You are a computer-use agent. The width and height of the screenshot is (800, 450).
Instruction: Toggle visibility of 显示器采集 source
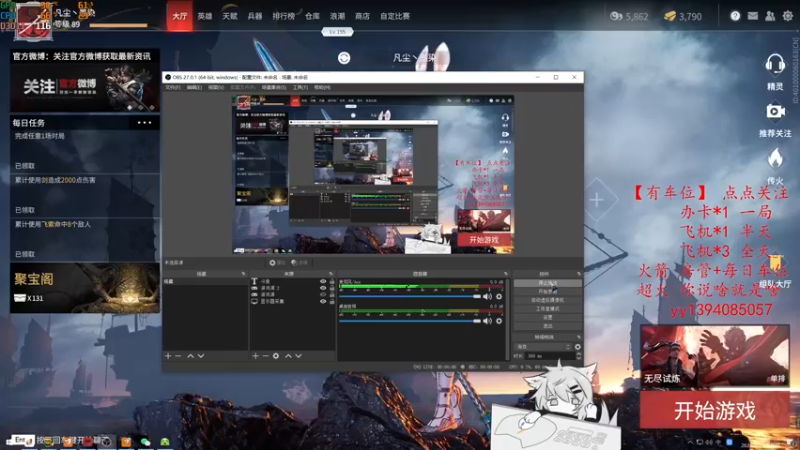pyautogui.click(x=322, y=301)
